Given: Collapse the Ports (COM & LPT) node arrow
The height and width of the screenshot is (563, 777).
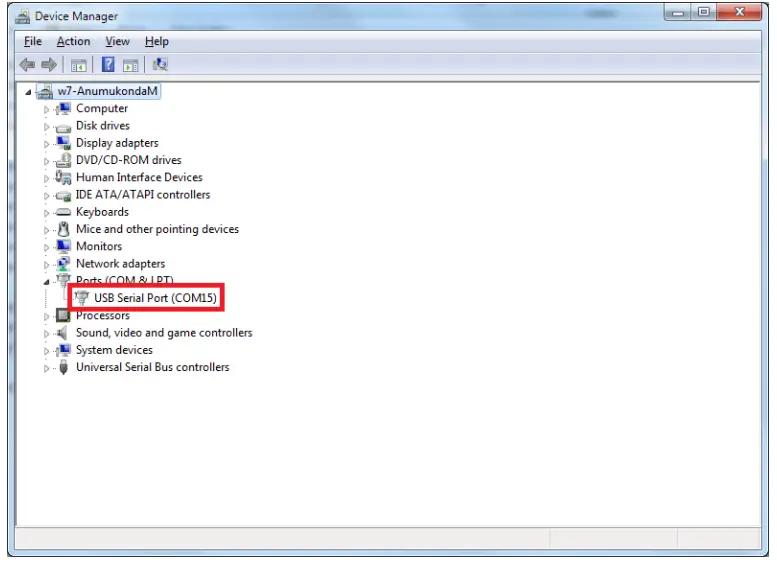Looking at the screenshot, I should (47, 282).
